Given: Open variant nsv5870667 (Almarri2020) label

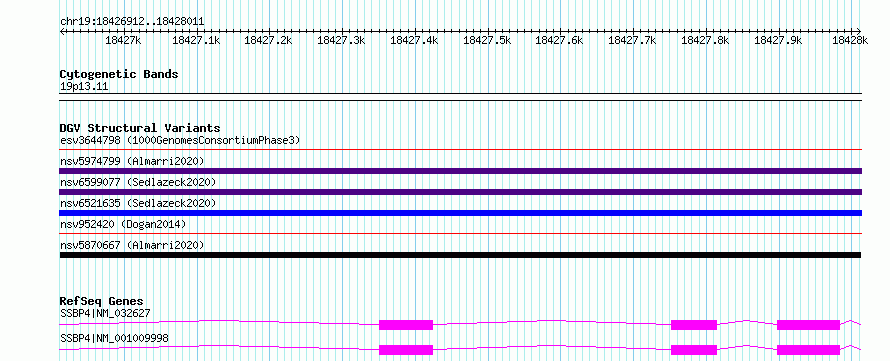Looking at the screenshot, I should [x=132, y=245].
